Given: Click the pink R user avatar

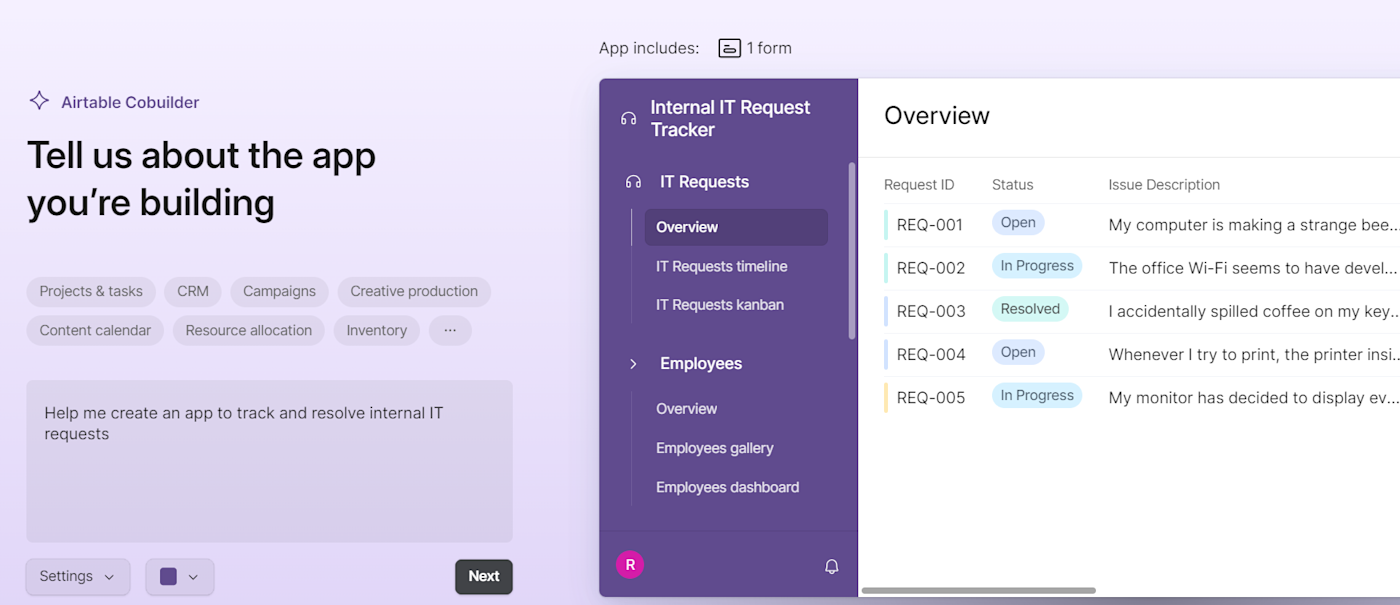Looking at the screenshot, I should click(x=630, y=565).
